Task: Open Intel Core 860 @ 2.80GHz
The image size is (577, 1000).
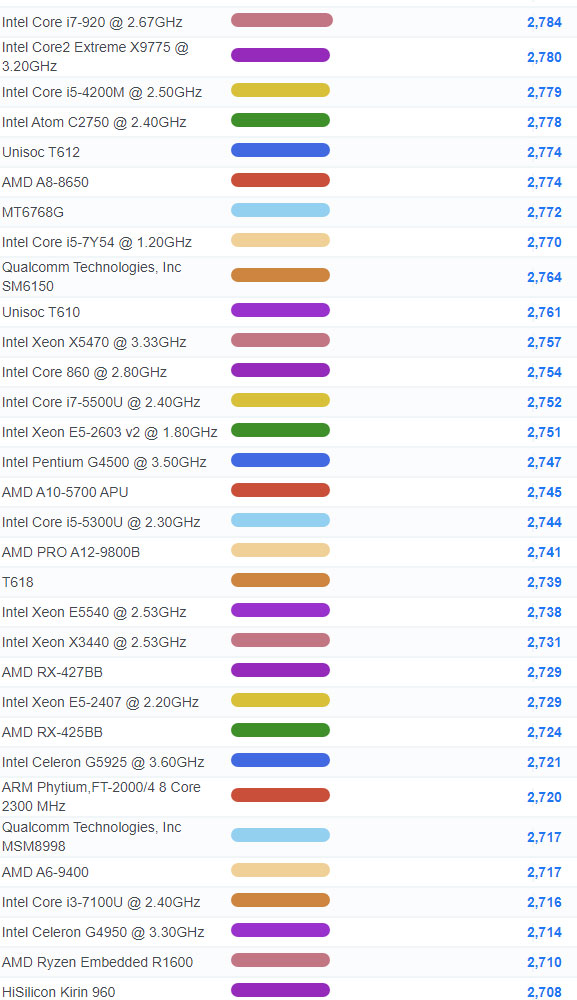Action: point(84,372)
